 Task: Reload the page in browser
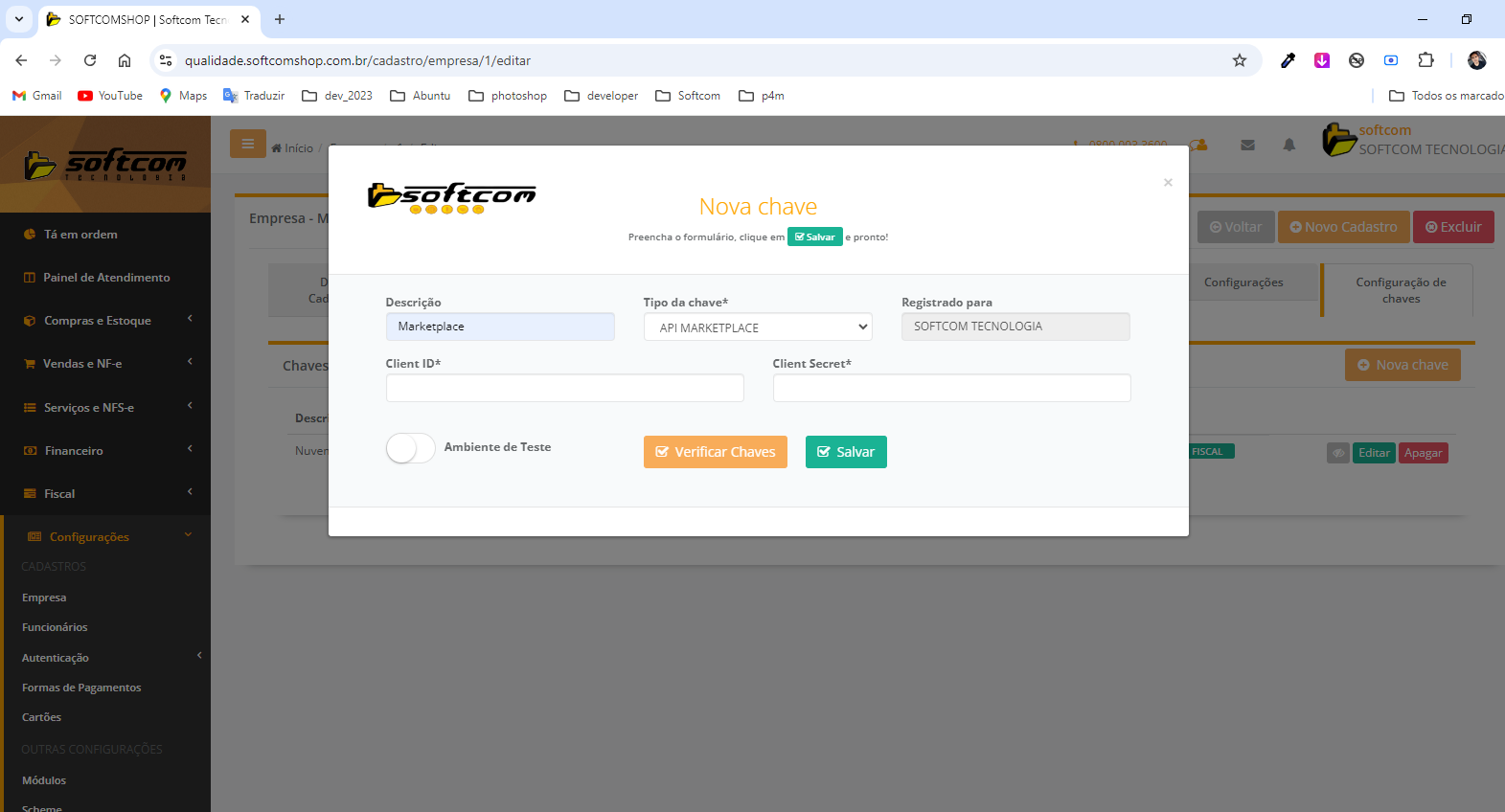(90, 60)
